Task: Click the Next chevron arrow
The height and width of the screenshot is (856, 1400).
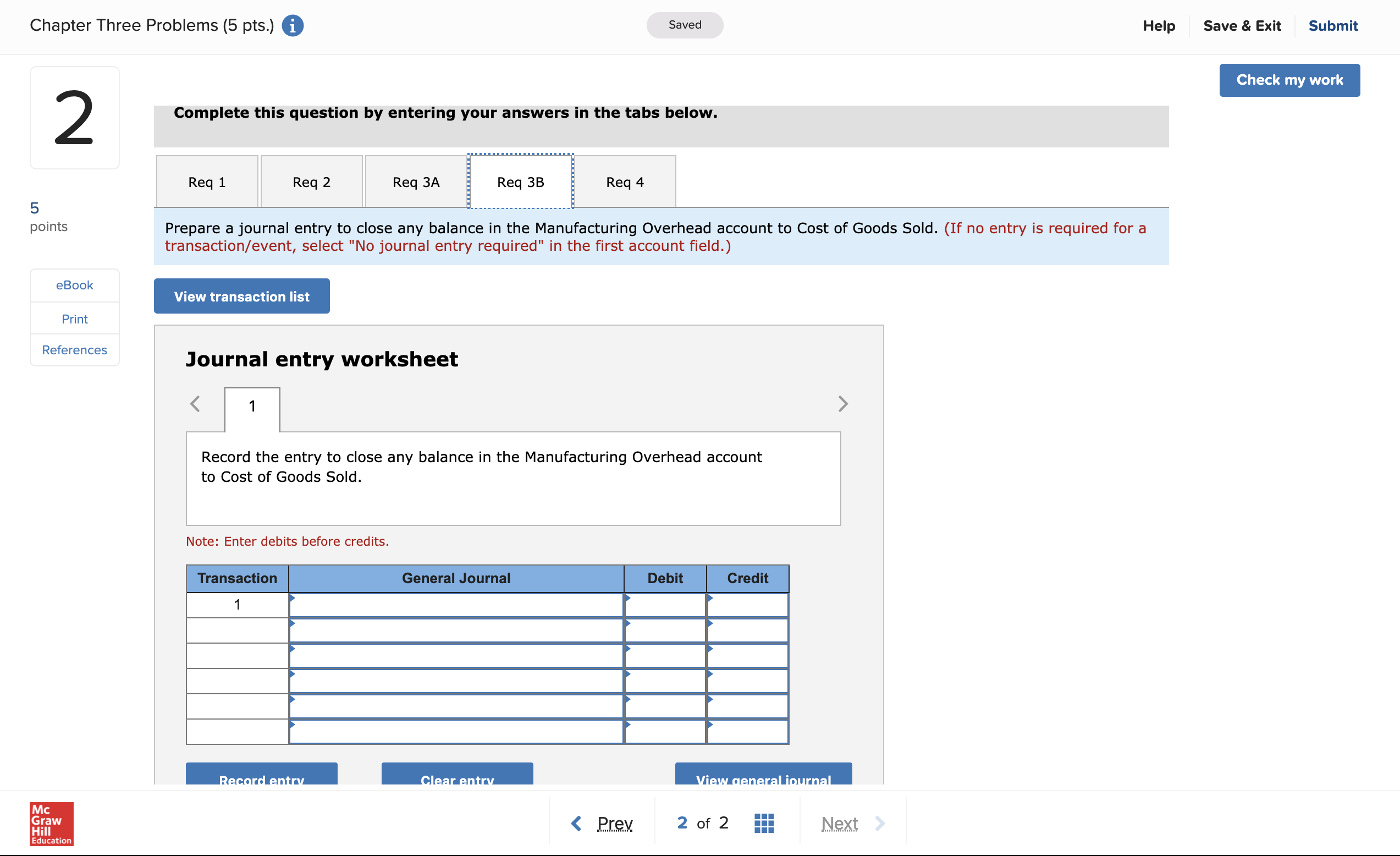Action: pos(879,822)
